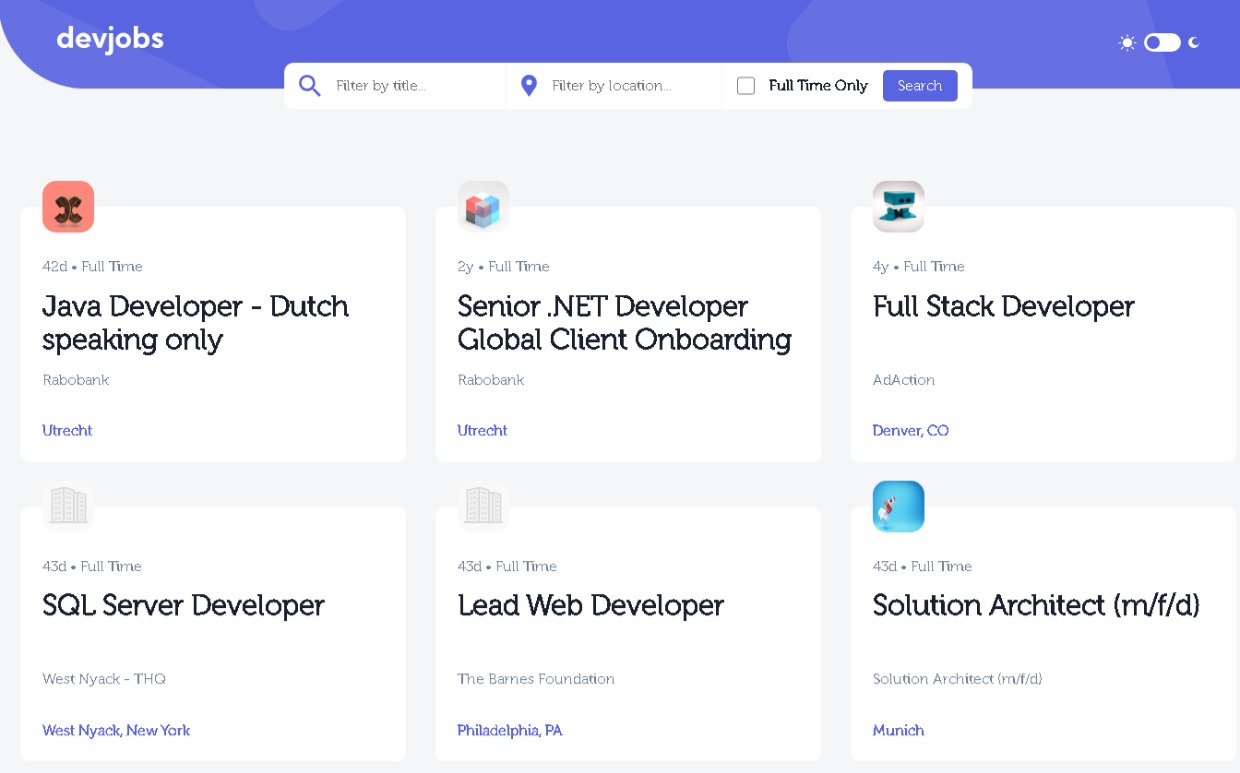Click the Search button
This screenshot has width=1240, height=773.
click(919, 85)
